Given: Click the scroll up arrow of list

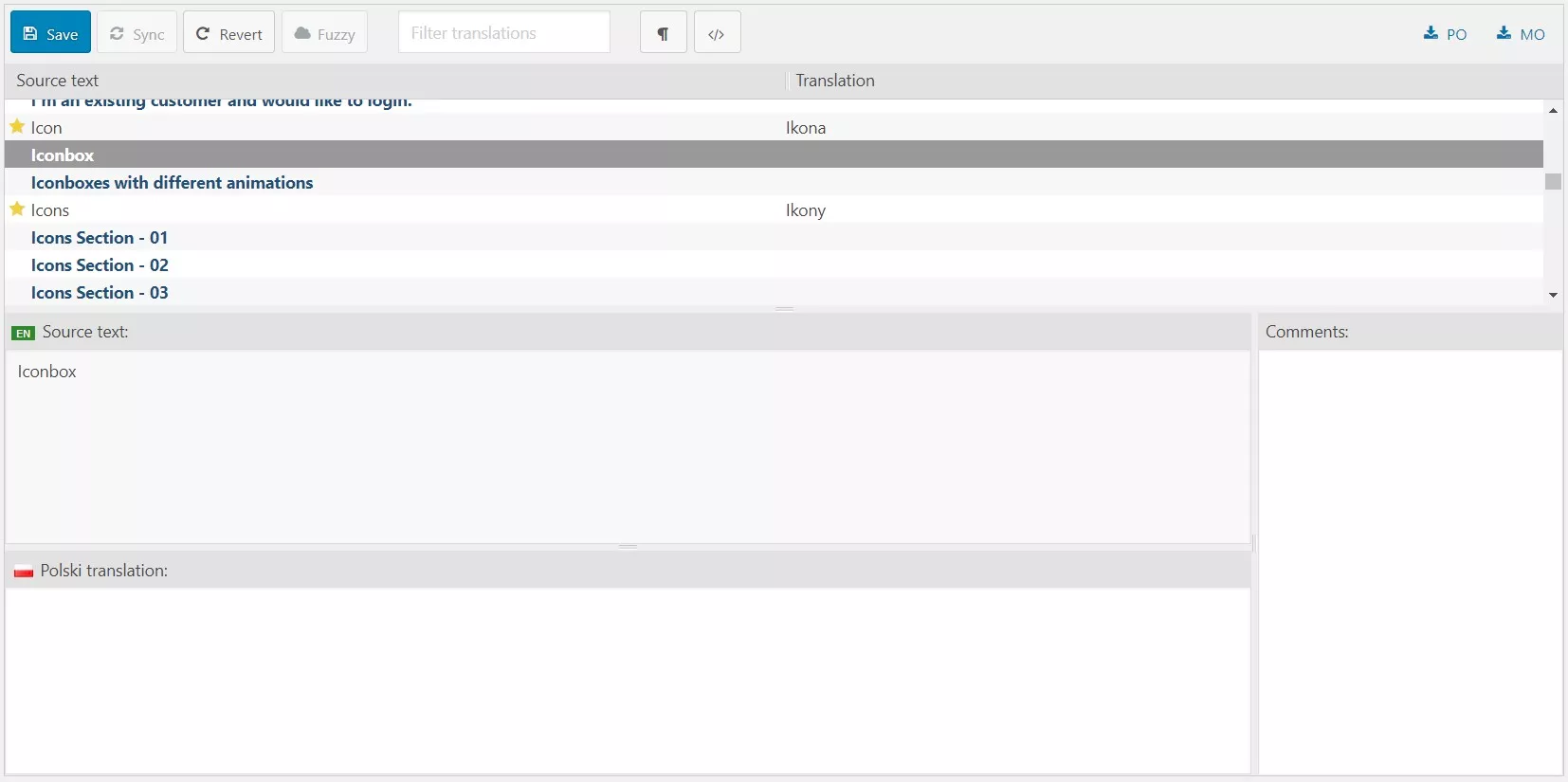Looking at the screenshot, I should tap(1553, 111).
